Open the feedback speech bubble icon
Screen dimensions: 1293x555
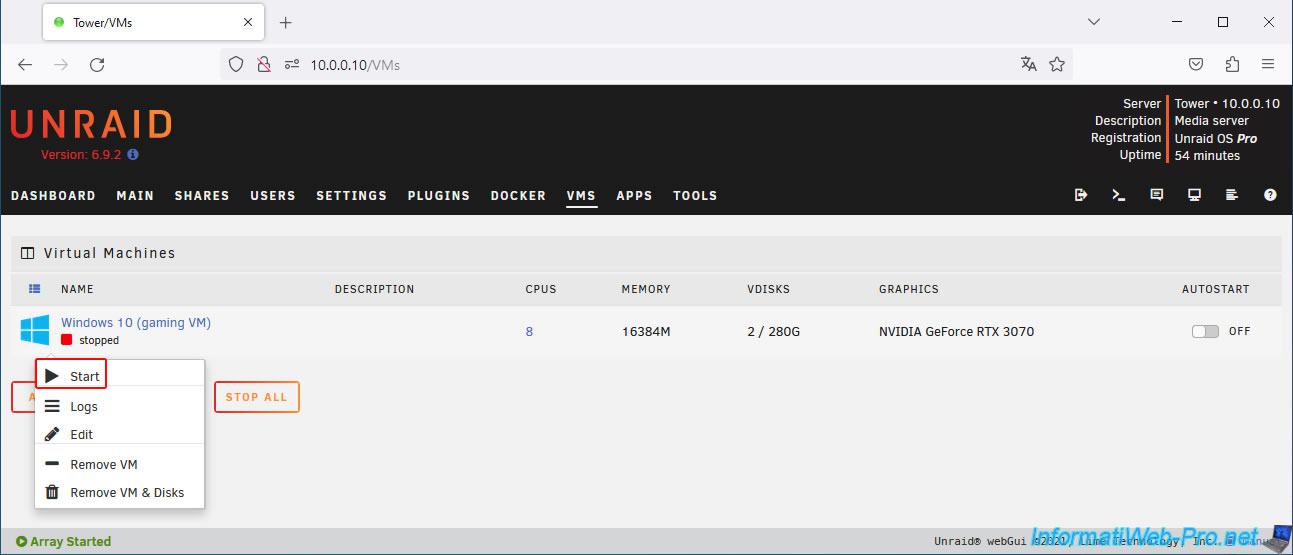tap(1157, 195)
